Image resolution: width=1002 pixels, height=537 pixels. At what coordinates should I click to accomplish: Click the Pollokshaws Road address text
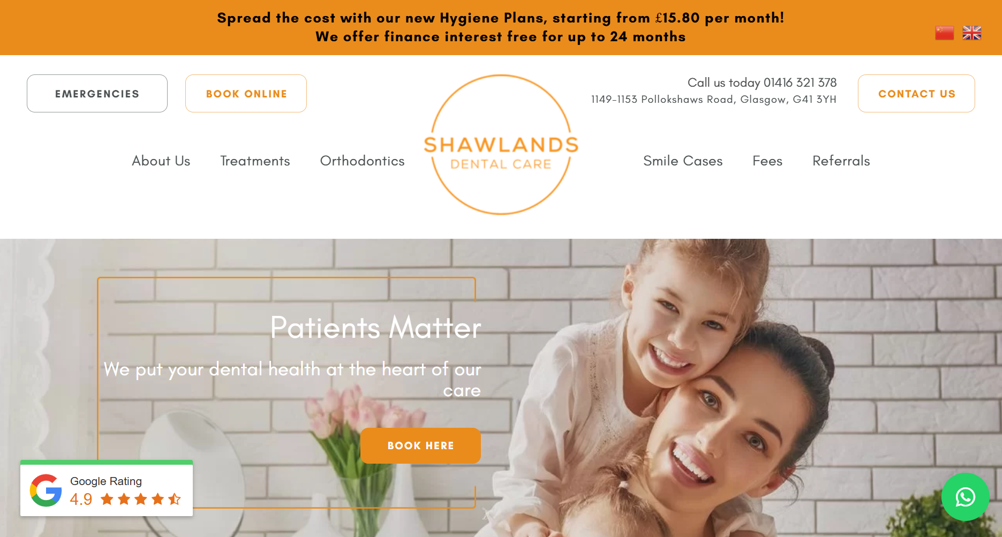(x=714, y=100)
